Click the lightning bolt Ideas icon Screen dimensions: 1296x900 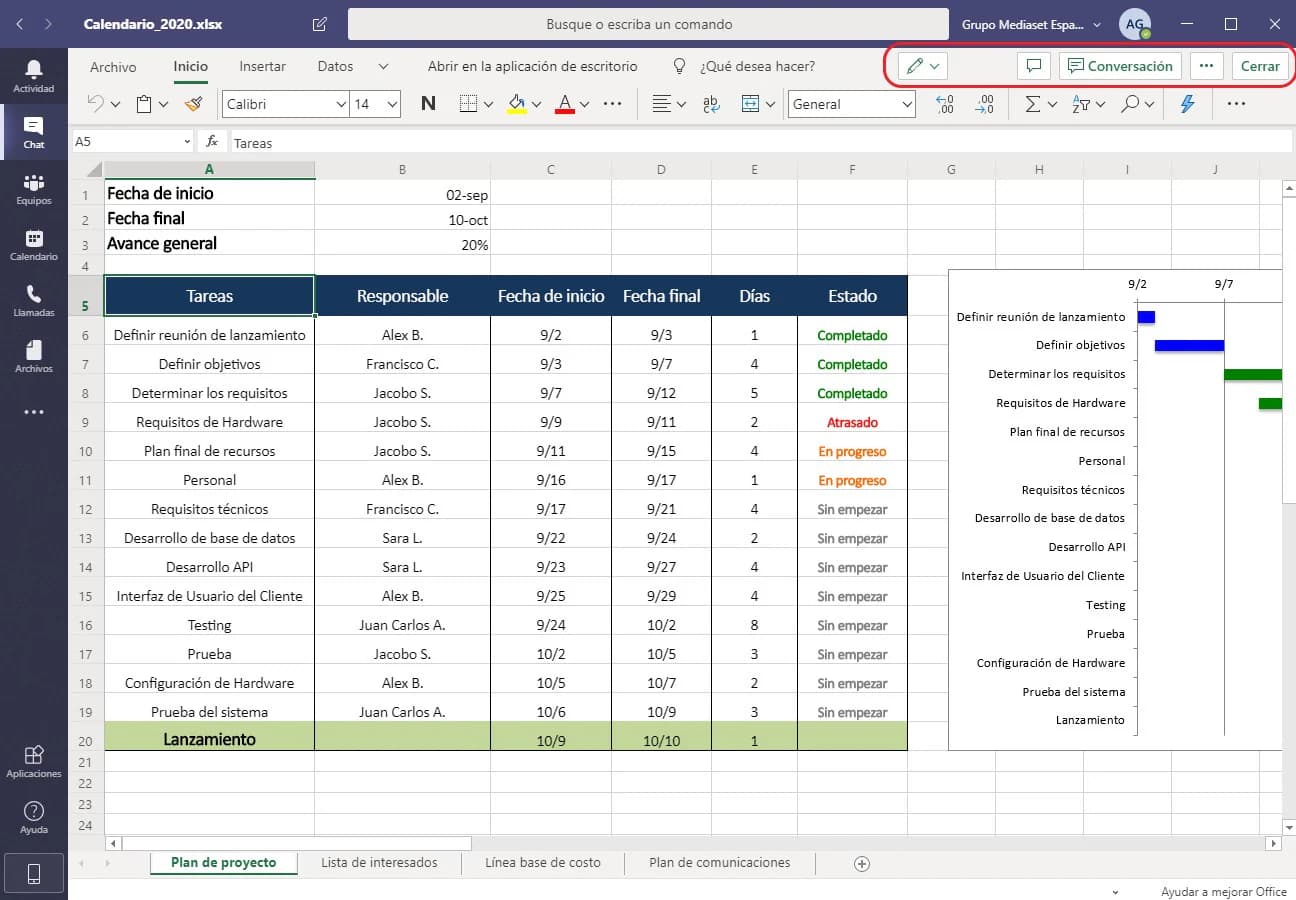(1187, 104)
